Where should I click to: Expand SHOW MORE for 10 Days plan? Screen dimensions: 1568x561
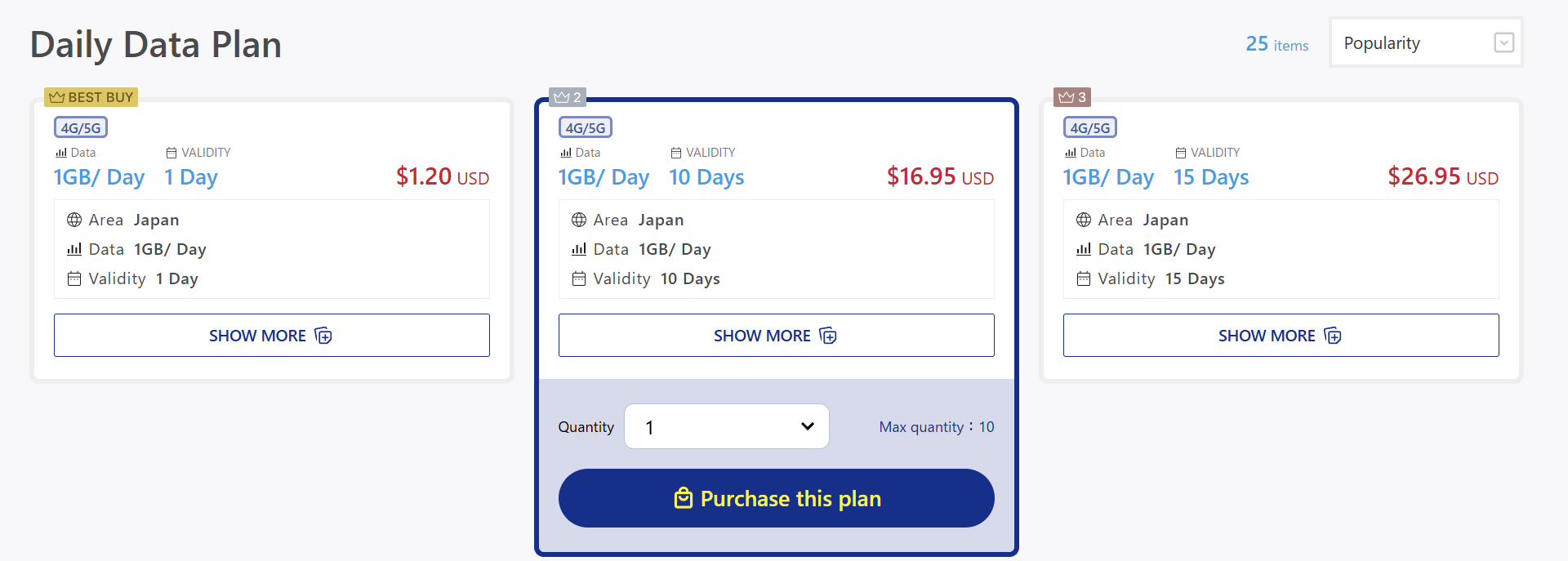(777, 336)
